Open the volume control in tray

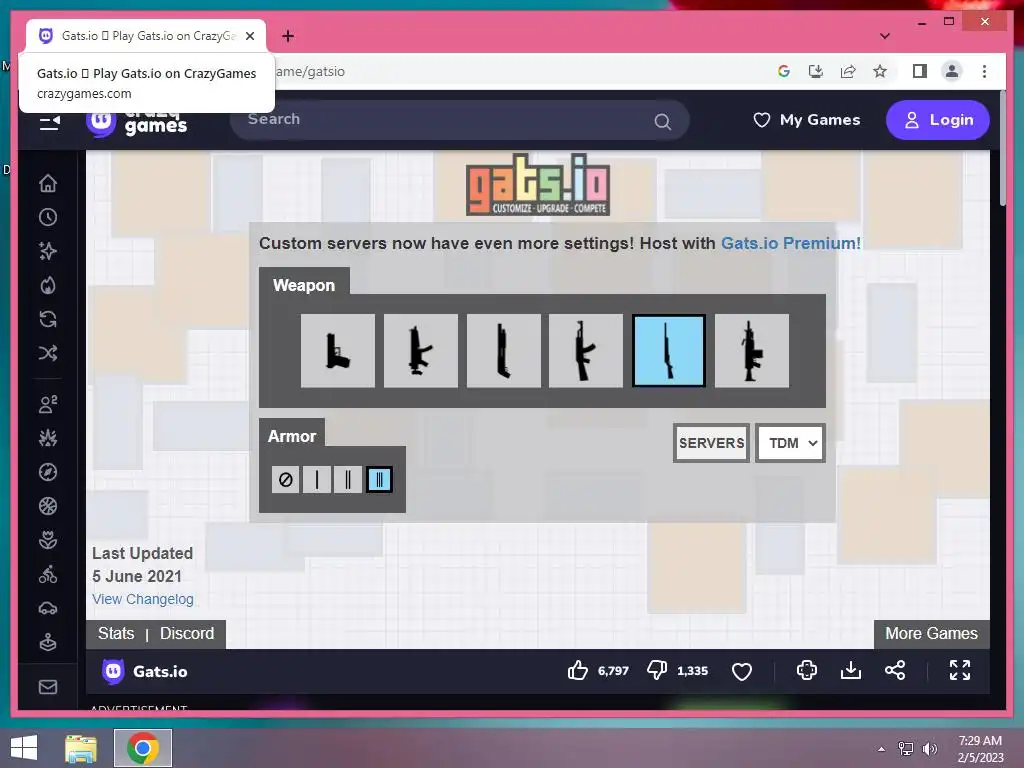coord(929,748)
